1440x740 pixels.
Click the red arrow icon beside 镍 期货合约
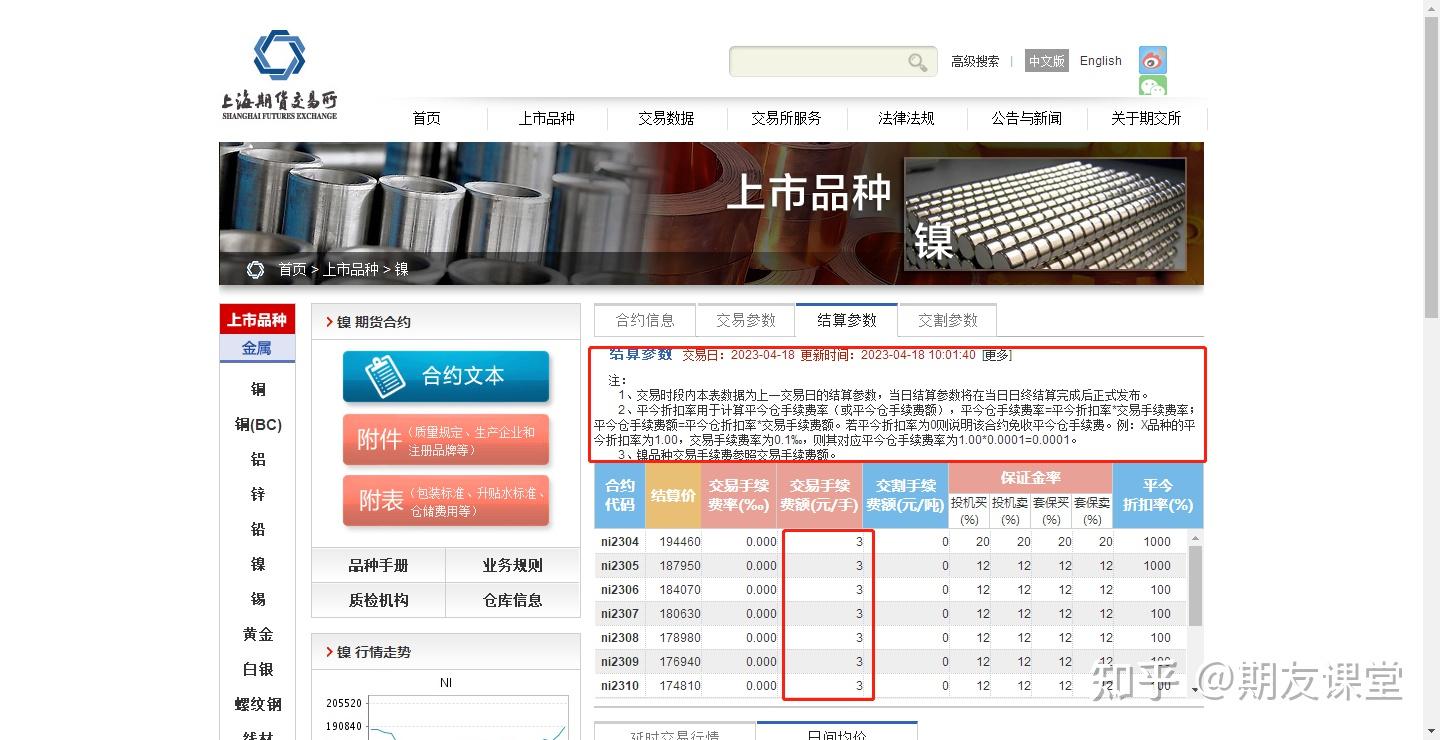point(330,321)
